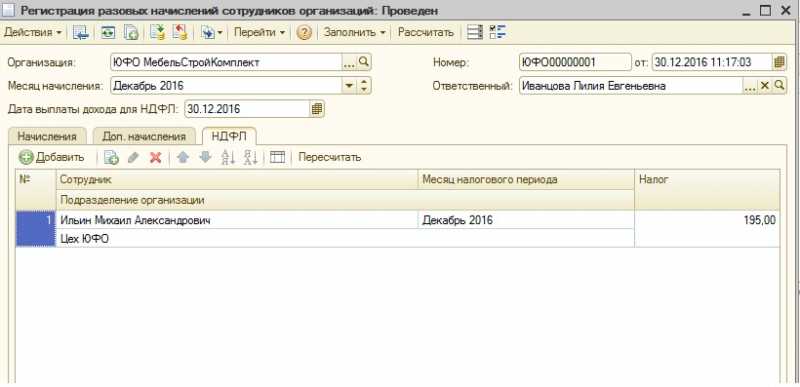800x387 pixels.
Task: Click the document date field 30.12.2016 11:17:03
Action: 711,62
